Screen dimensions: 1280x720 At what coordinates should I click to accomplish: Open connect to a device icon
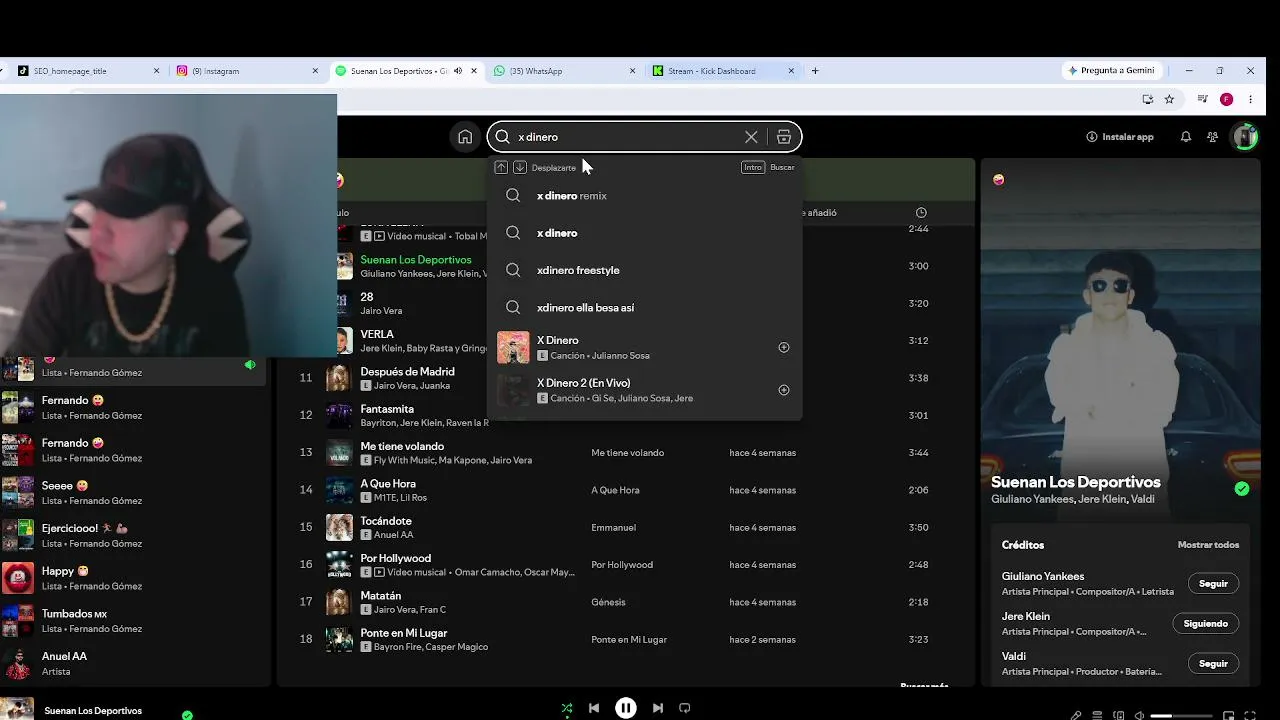1119,715
